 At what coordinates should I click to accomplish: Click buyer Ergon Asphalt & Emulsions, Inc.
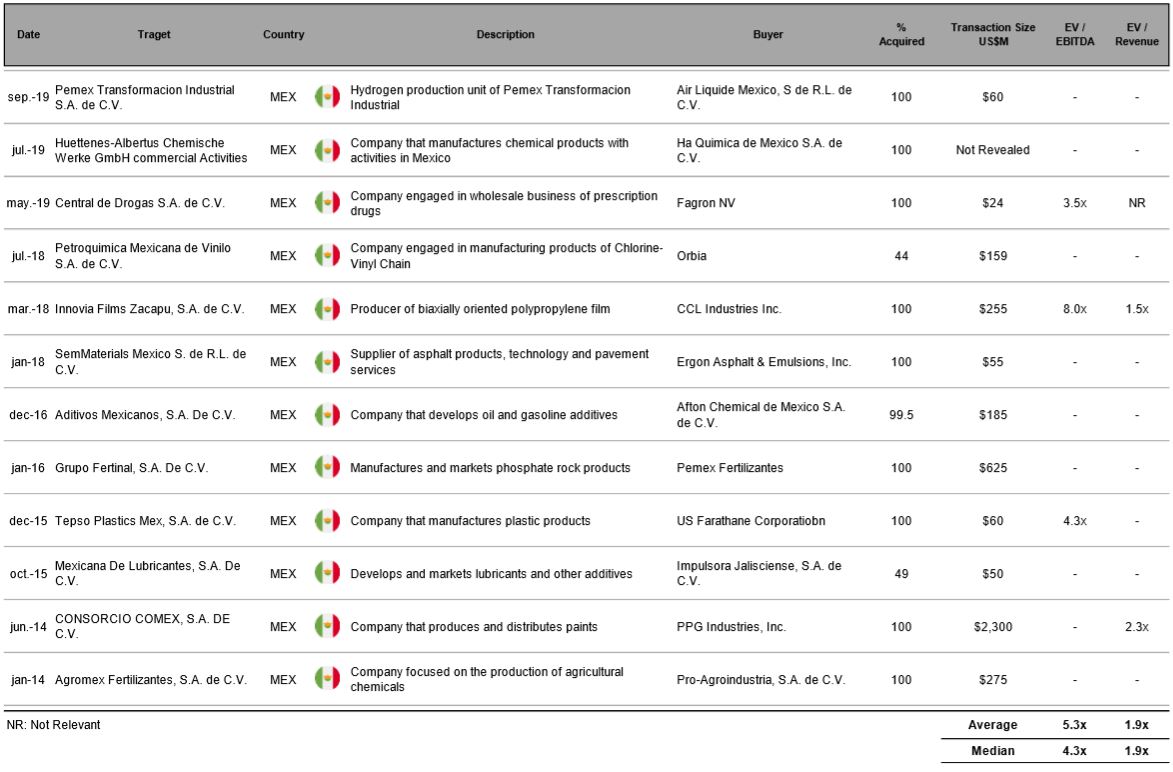(x=764, y=361)
